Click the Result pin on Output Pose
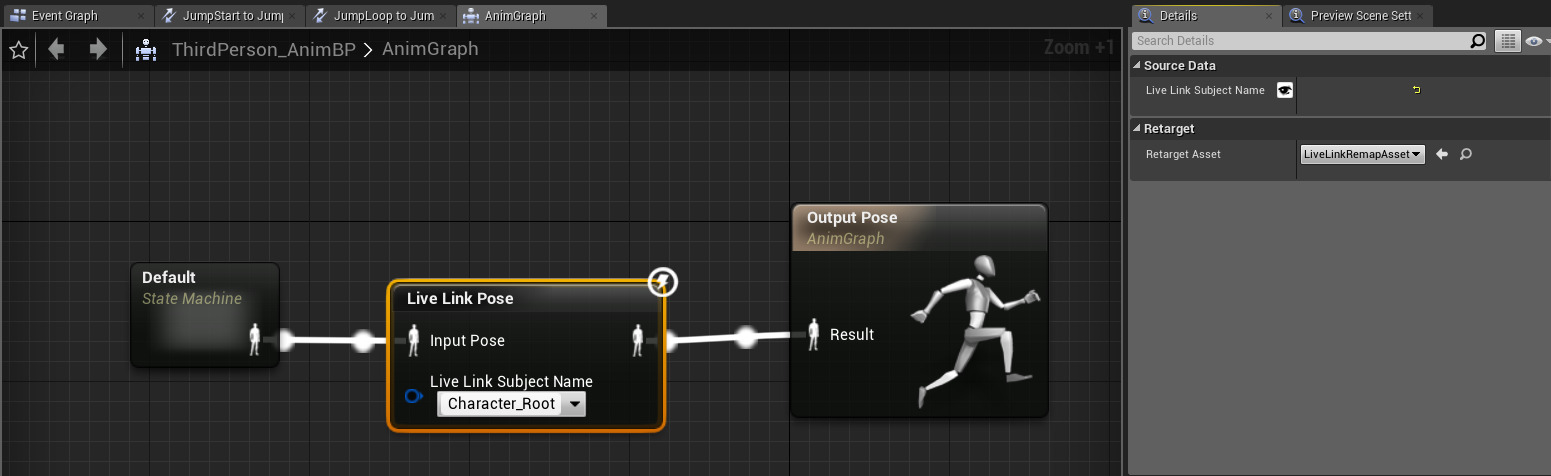 pyautogui.click(x=814, y=334)
